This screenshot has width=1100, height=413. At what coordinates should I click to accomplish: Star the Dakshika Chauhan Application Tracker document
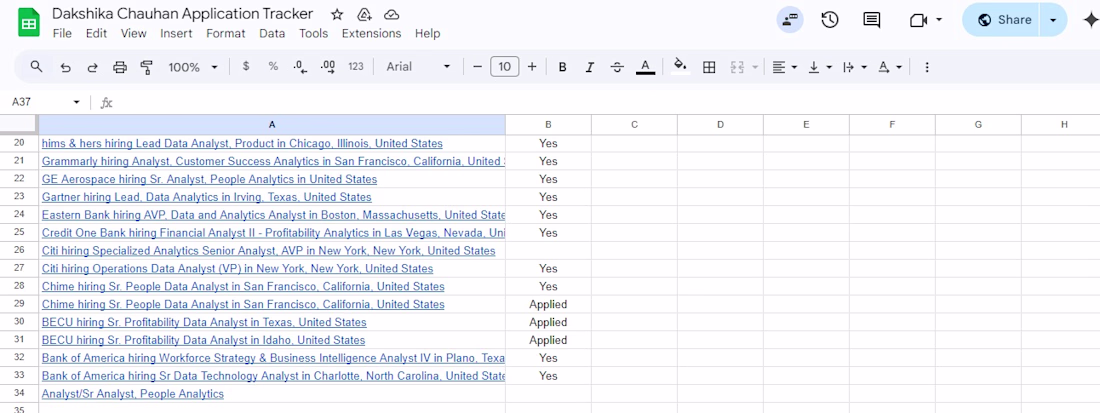pyautogui.click(x=337, y=15)
